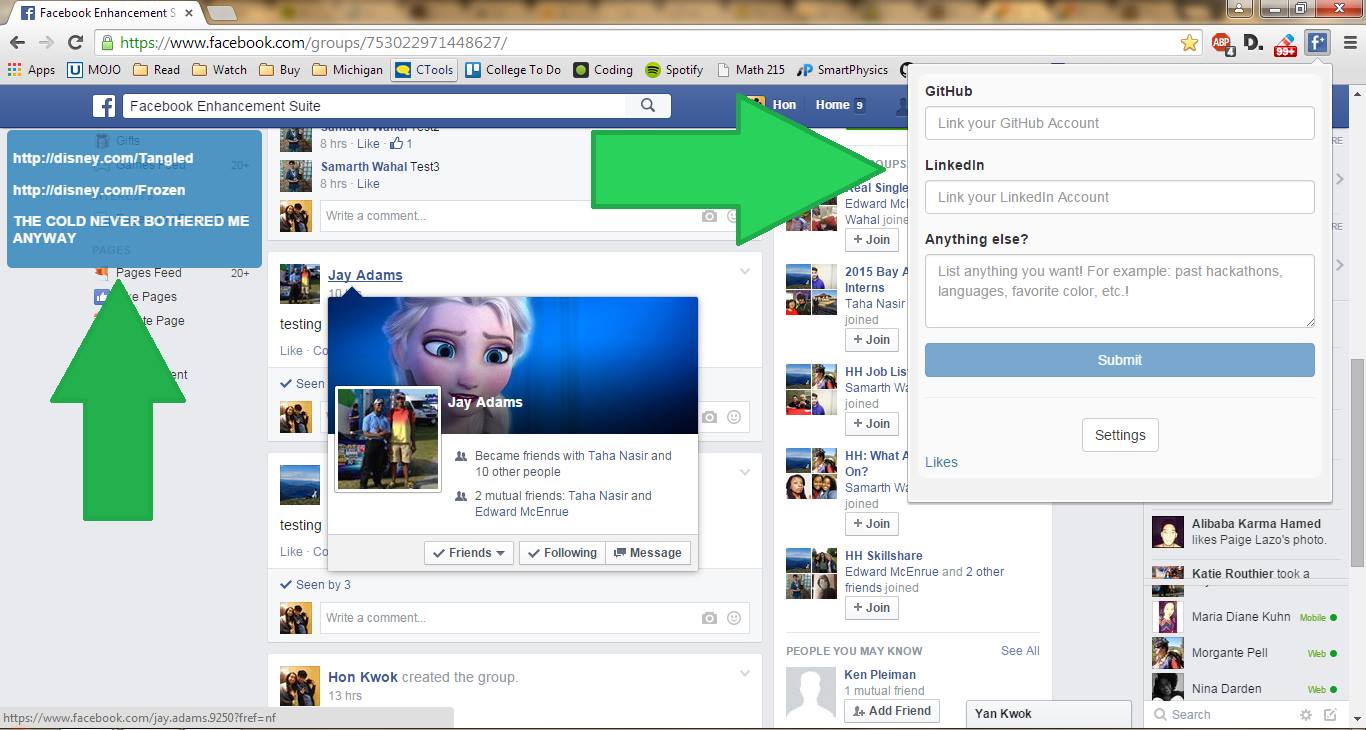Open the Chrome hamburger menu

(1349, 43)
